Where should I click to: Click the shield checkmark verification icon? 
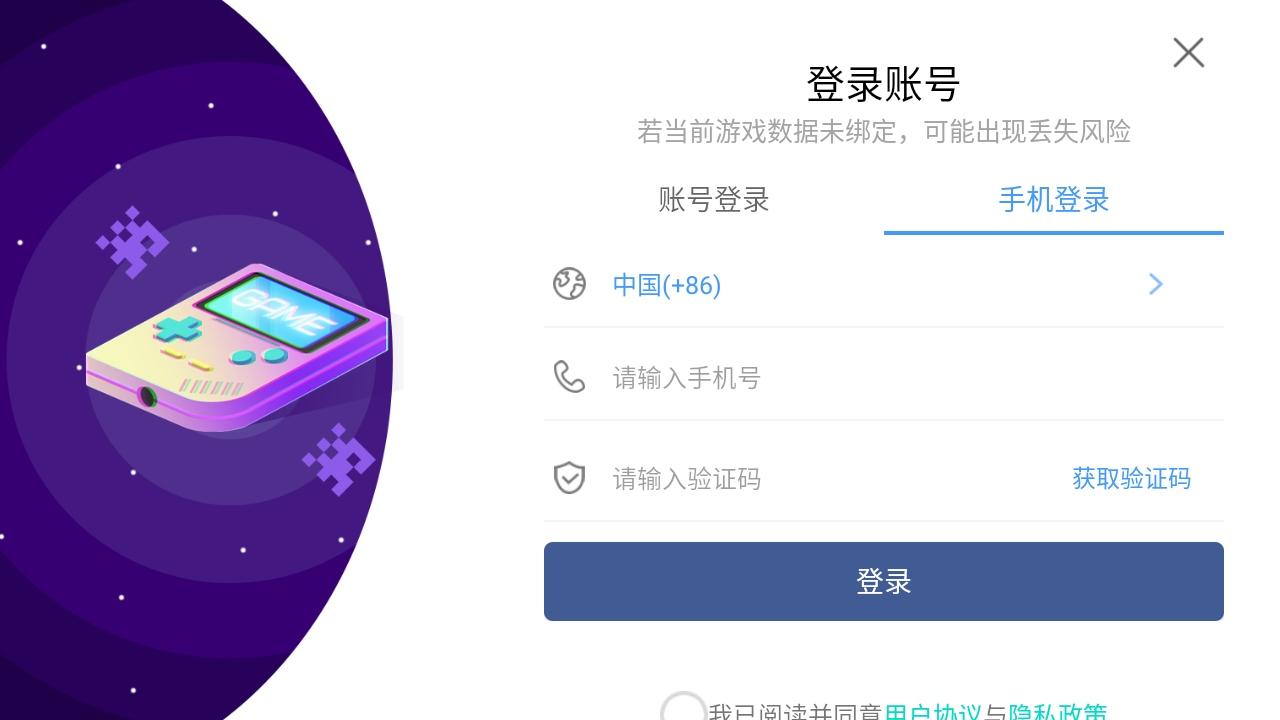[569, 478]
